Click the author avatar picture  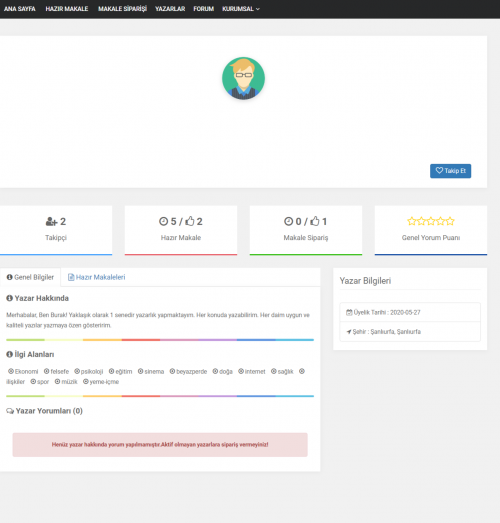[x=243, y=78]
